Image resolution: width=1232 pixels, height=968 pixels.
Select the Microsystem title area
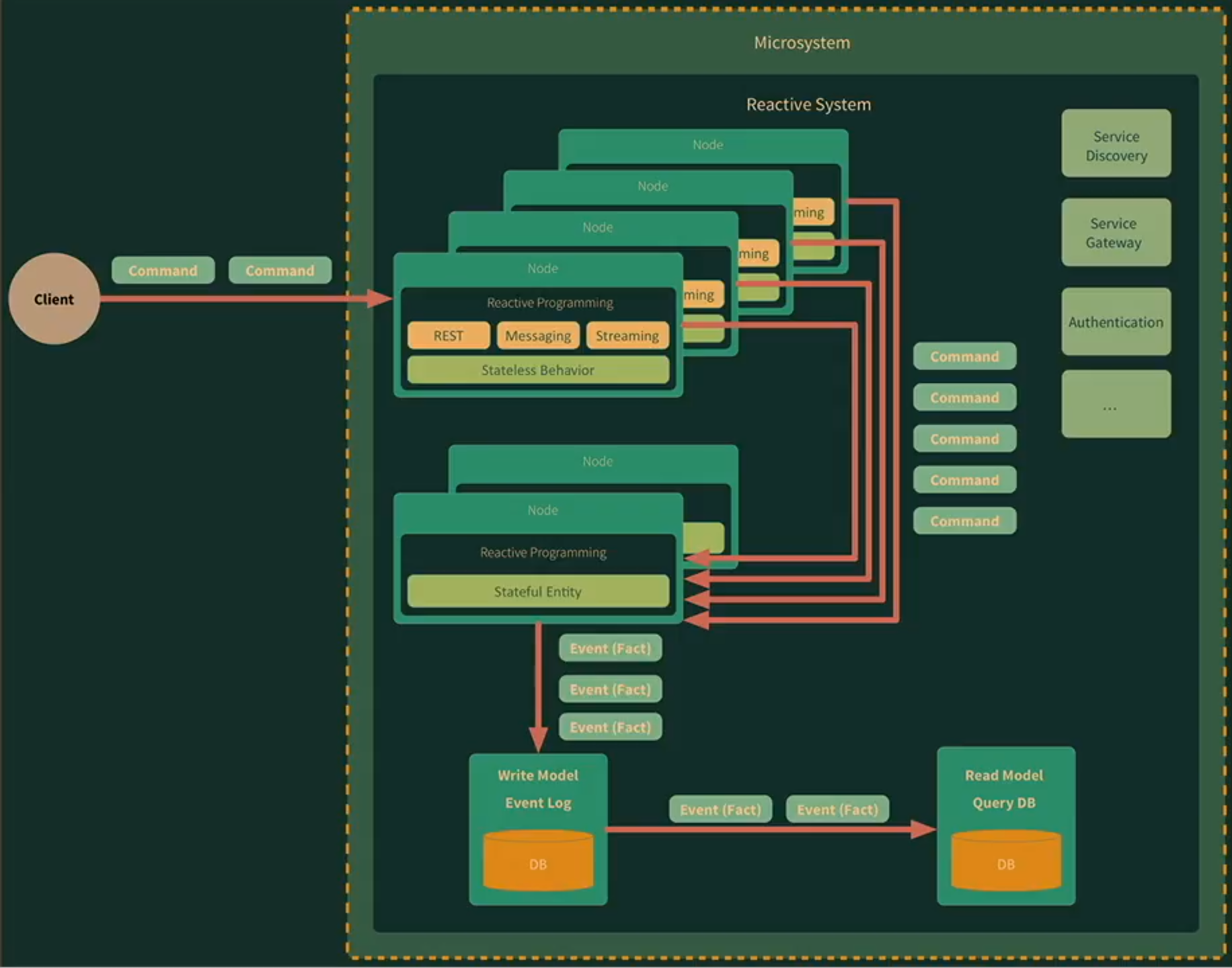pyautogui.click(x=803, y=42)
